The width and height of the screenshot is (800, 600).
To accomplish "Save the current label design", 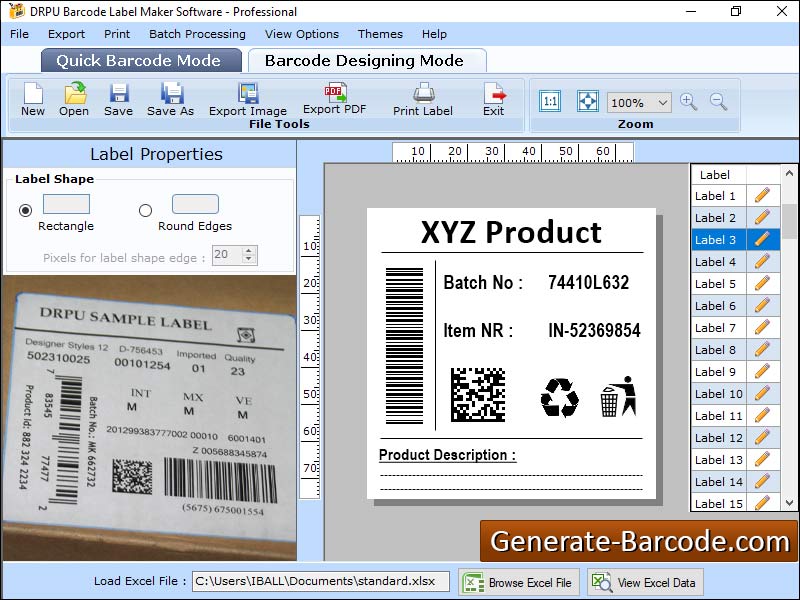I will (119, 99).
